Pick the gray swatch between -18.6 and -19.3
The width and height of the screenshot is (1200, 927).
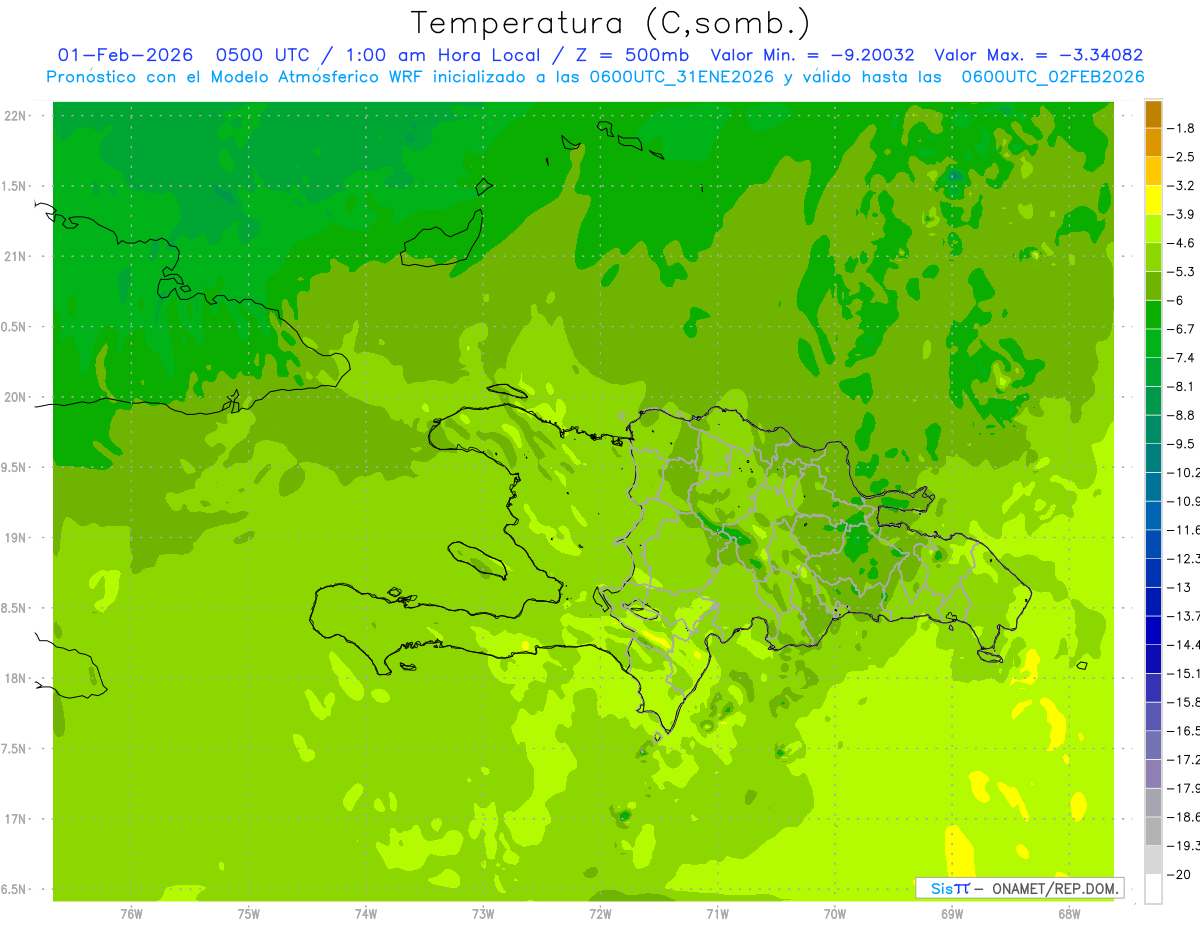click(x=1153, y=831)
